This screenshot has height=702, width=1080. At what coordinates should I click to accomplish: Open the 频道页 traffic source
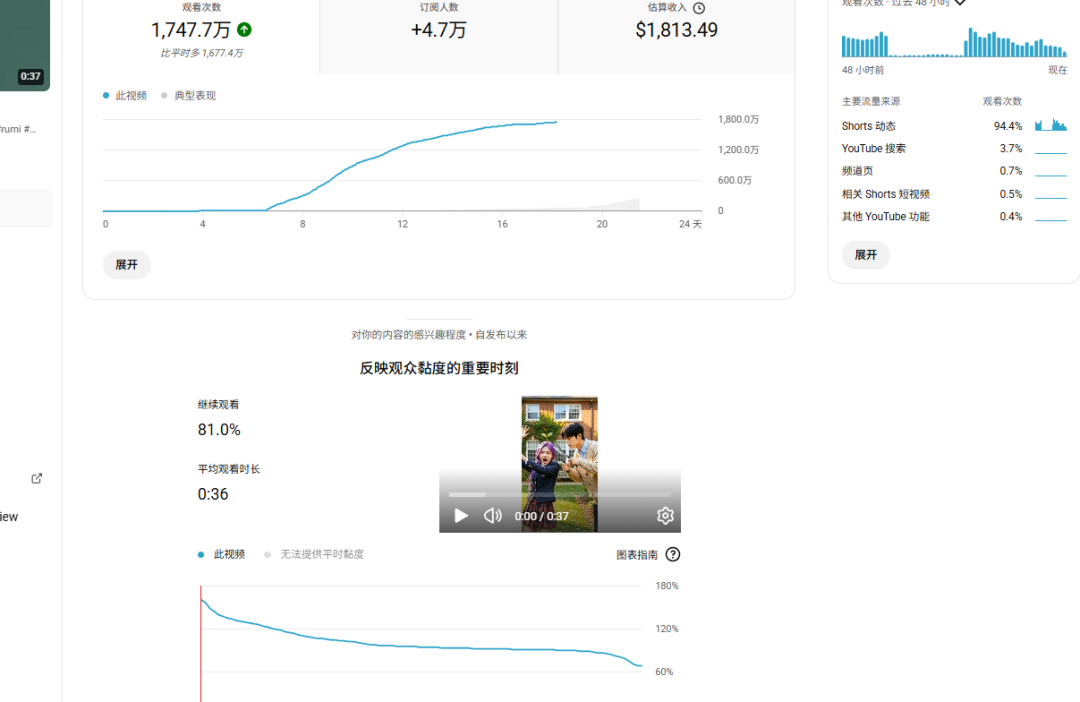click(x=954, y=171)
